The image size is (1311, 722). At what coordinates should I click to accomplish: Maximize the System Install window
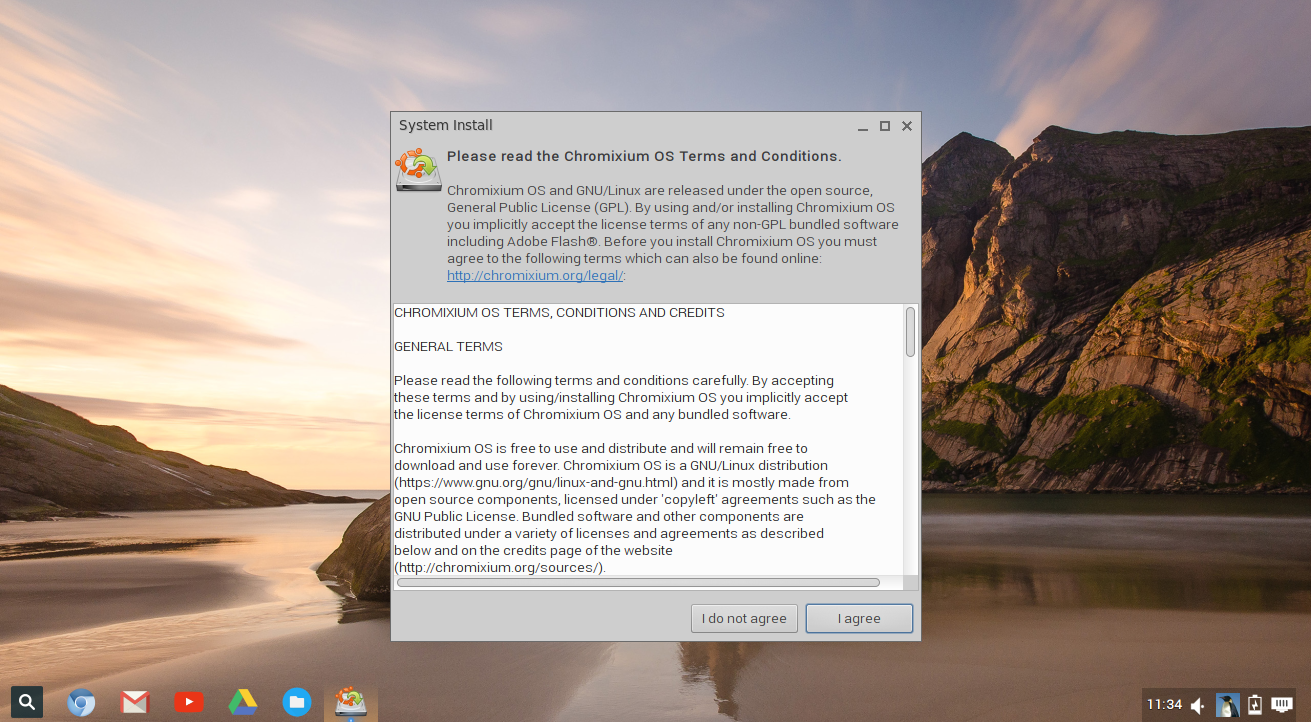tap(885, 126)
